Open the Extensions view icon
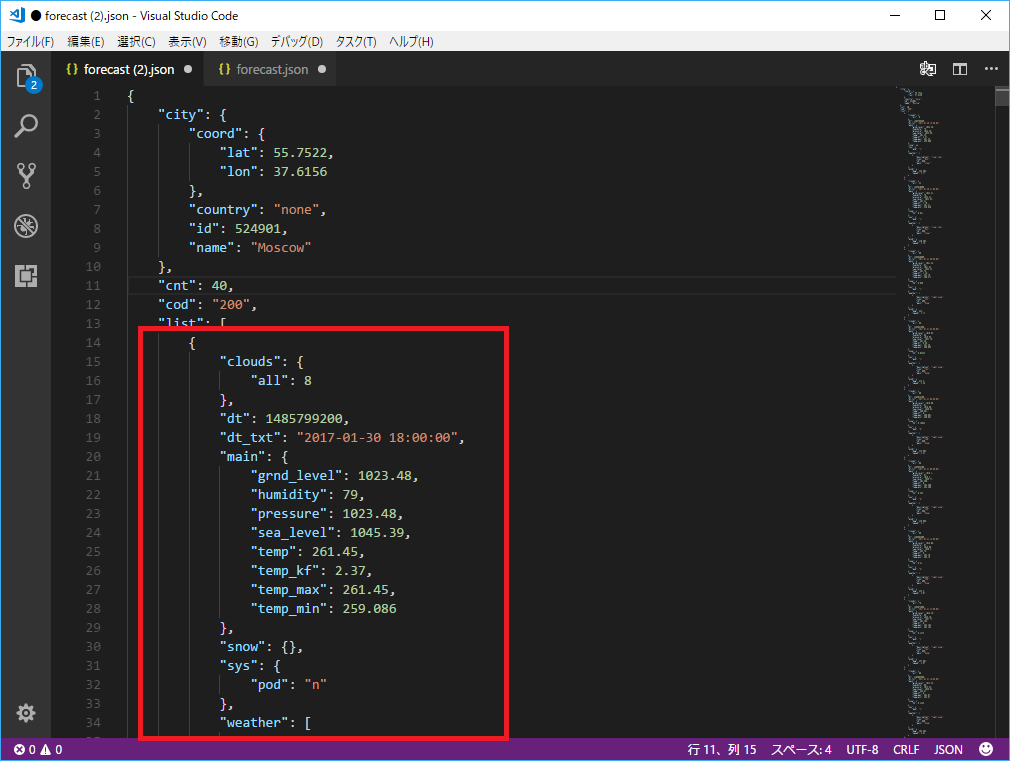1010x762 pixels. (26, 276)
